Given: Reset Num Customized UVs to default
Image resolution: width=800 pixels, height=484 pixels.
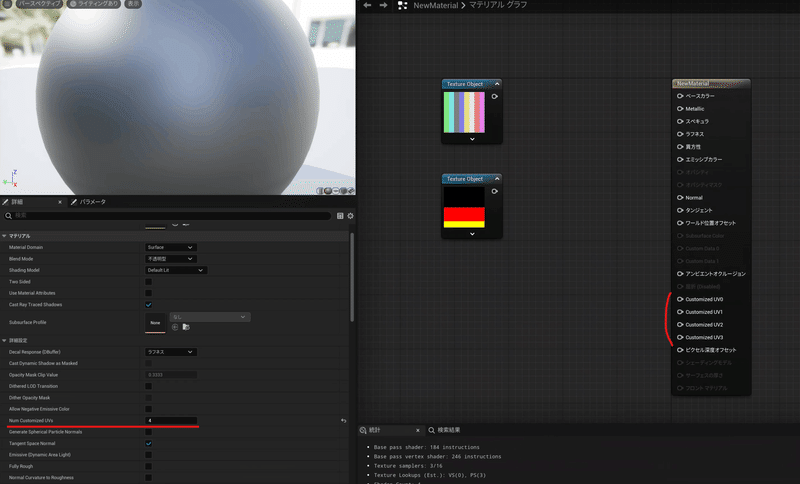Looking at the screenshot, I should coord(343,421).
